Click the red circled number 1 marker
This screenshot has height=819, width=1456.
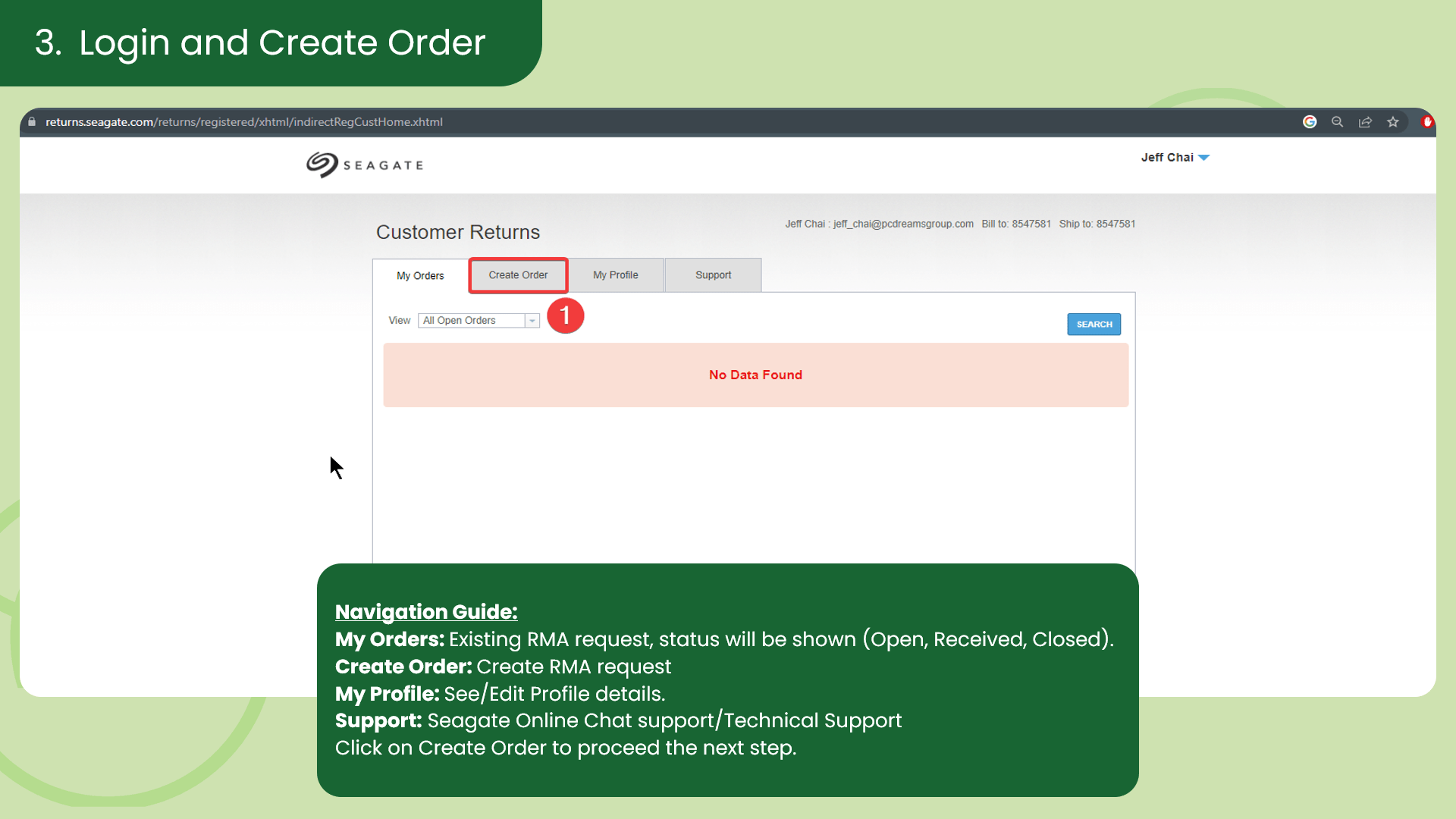pyautogui.click(x=565, y=315)
